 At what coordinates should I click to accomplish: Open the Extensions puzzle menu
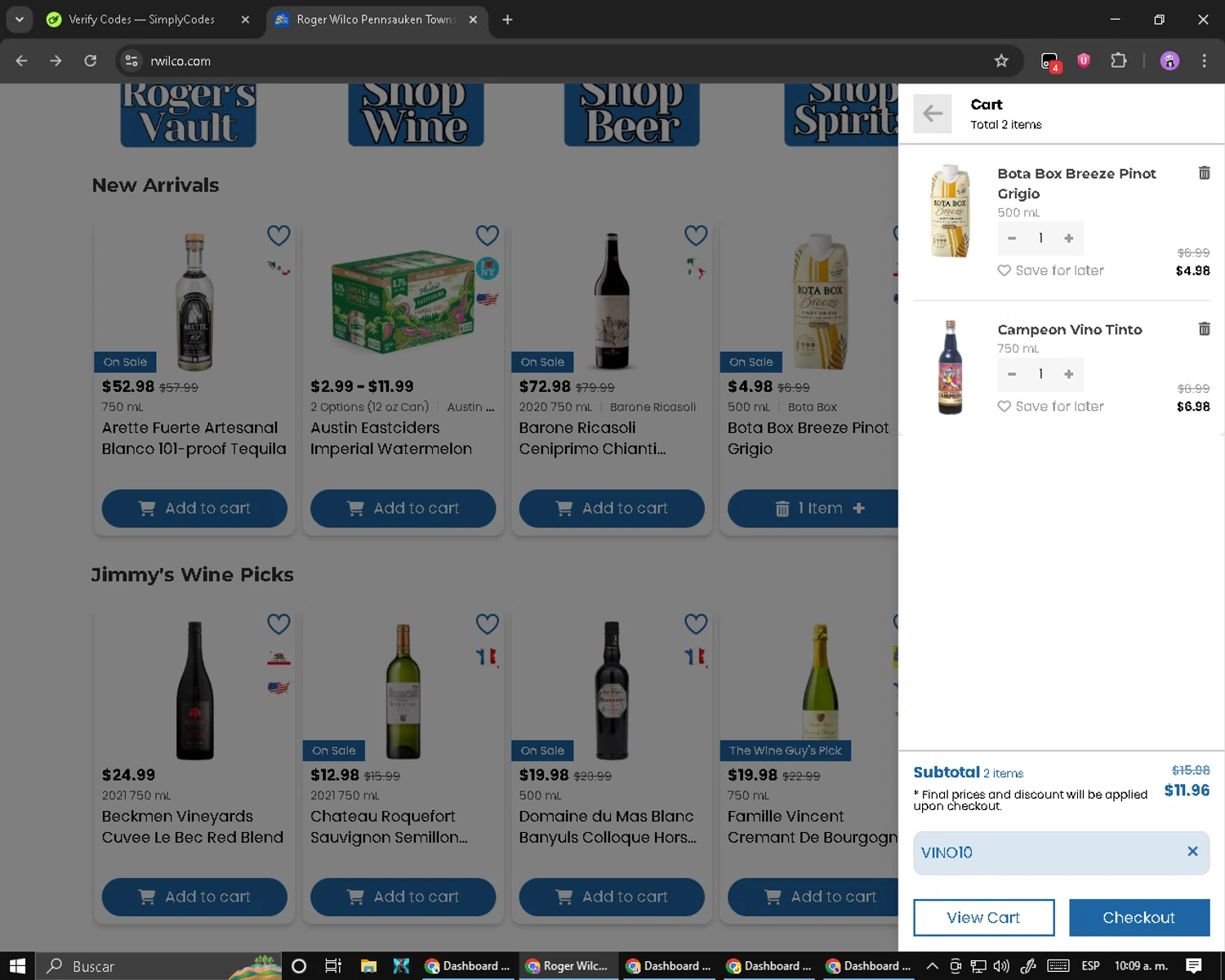tap(1119, 60)
